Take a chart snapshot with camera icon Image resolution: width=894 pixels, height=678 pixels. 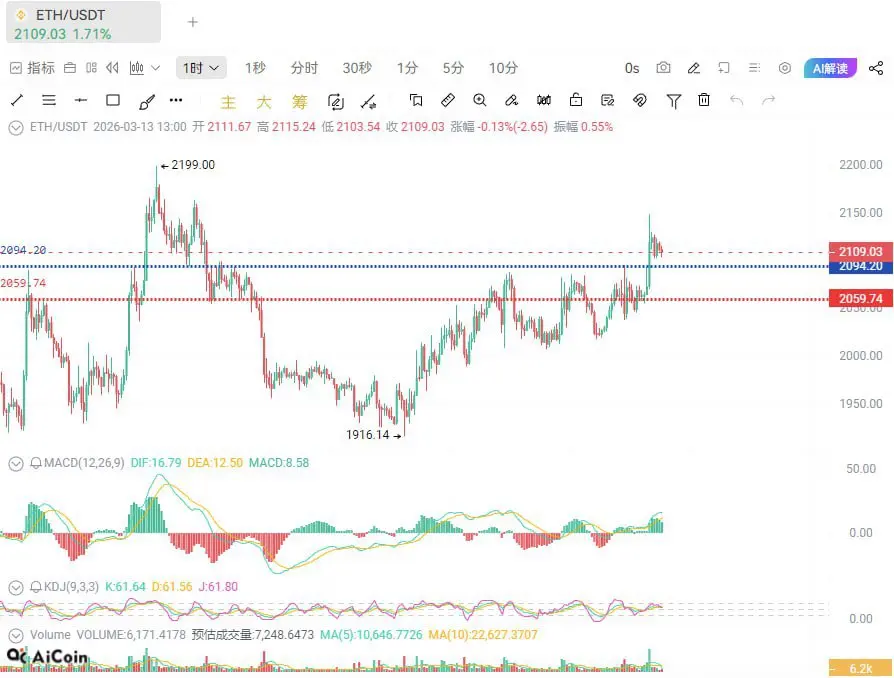coord(663,68)
